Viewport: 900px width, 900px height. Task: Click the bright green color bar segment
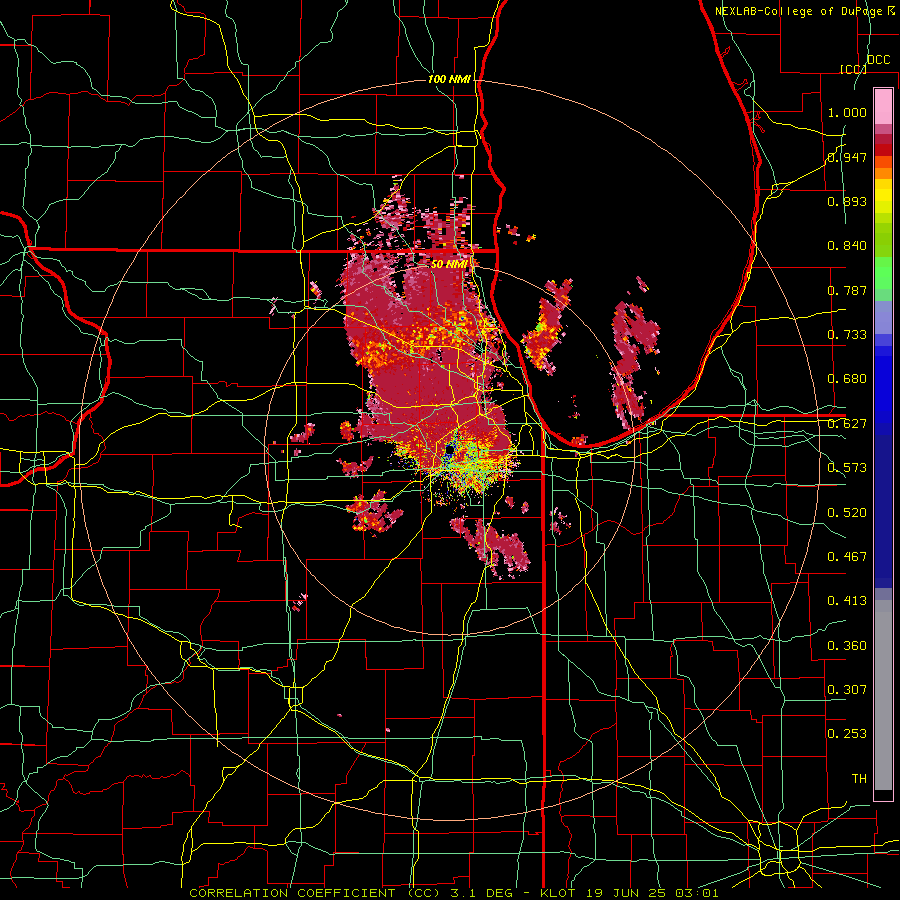[x=883, y=273]
